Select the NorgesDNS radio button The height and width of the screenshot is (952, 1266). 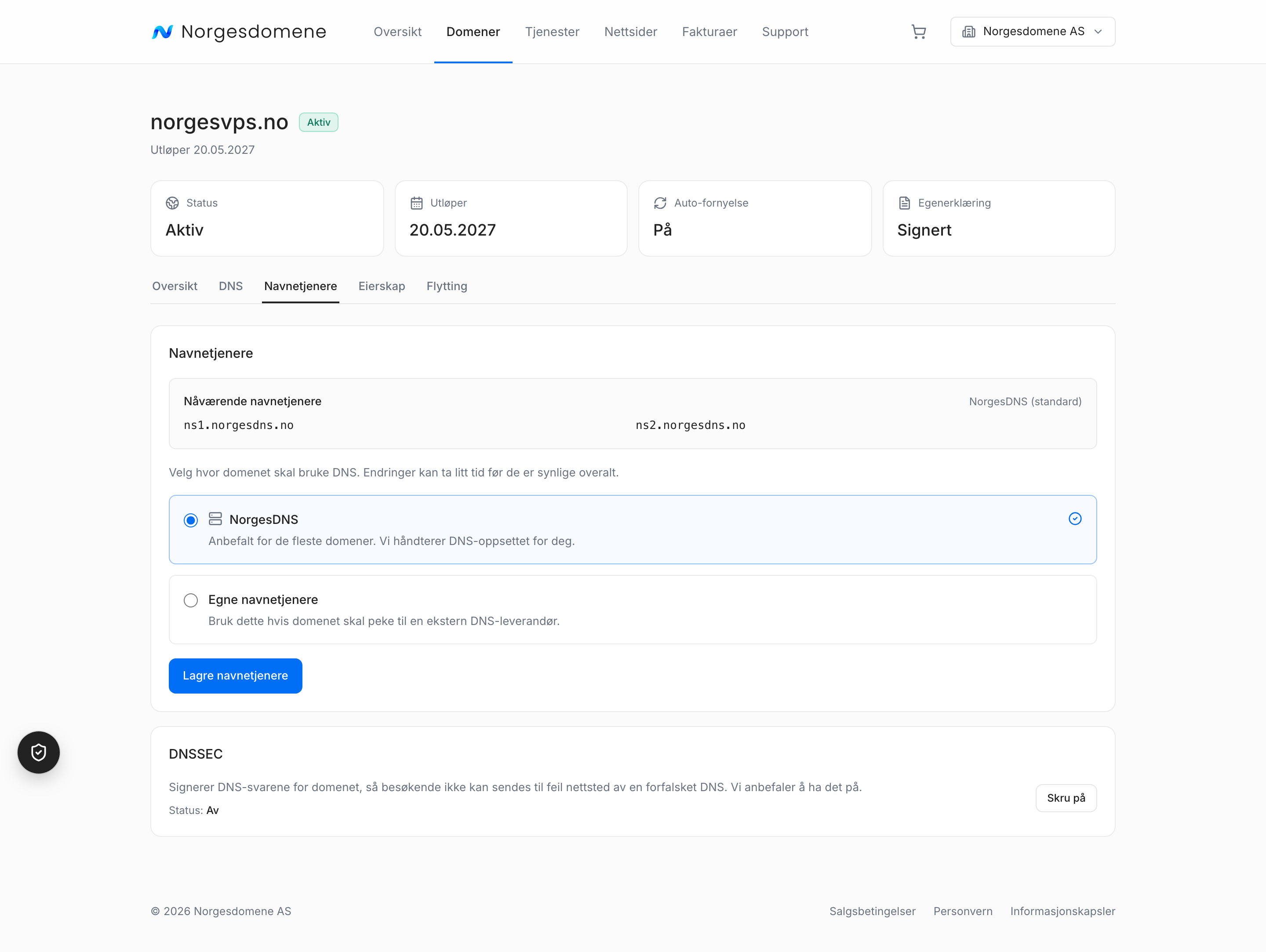(191, 520)
